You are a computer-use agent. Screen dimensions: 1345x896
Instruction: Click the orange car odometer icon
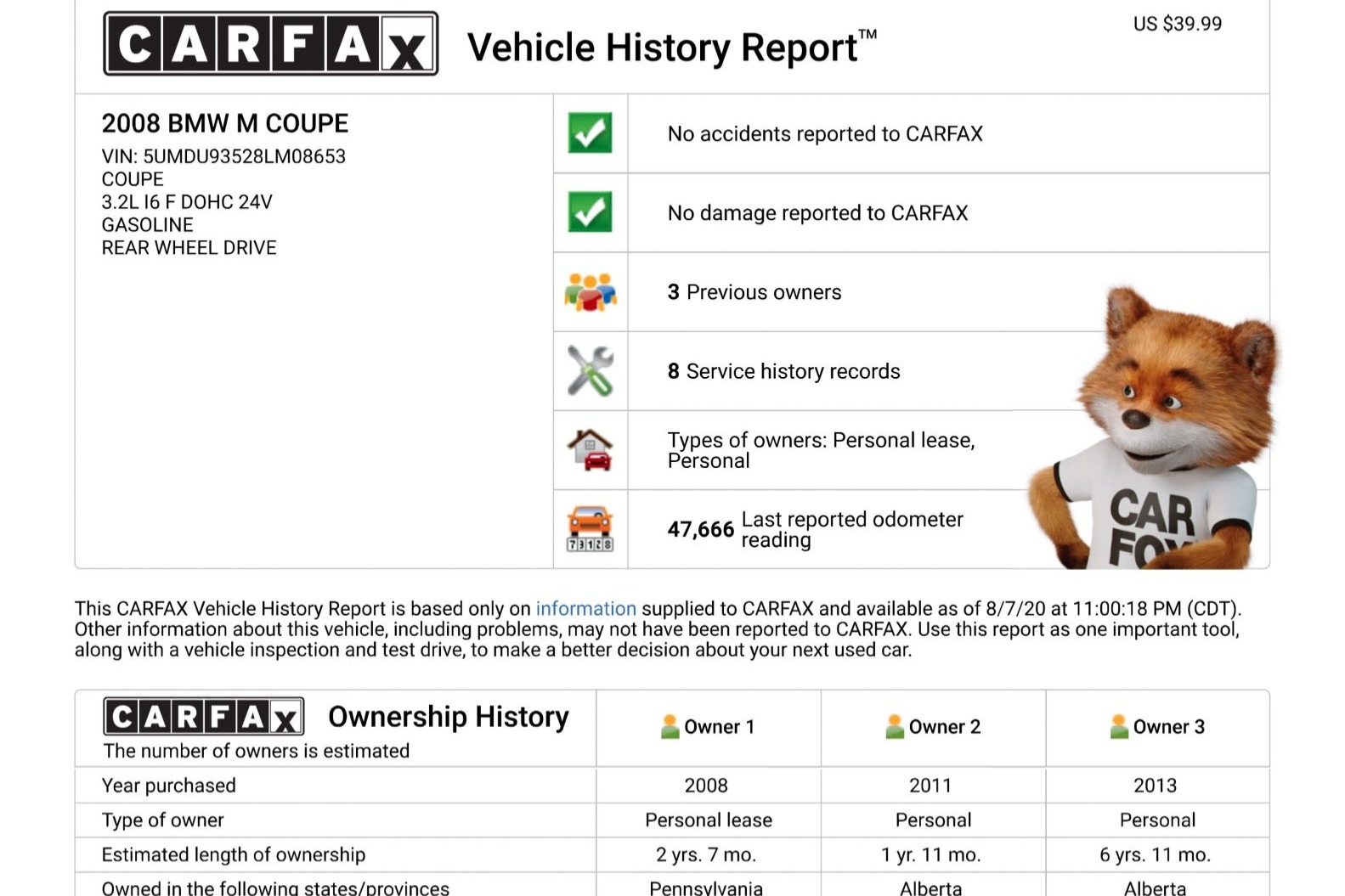pos(590,529)
